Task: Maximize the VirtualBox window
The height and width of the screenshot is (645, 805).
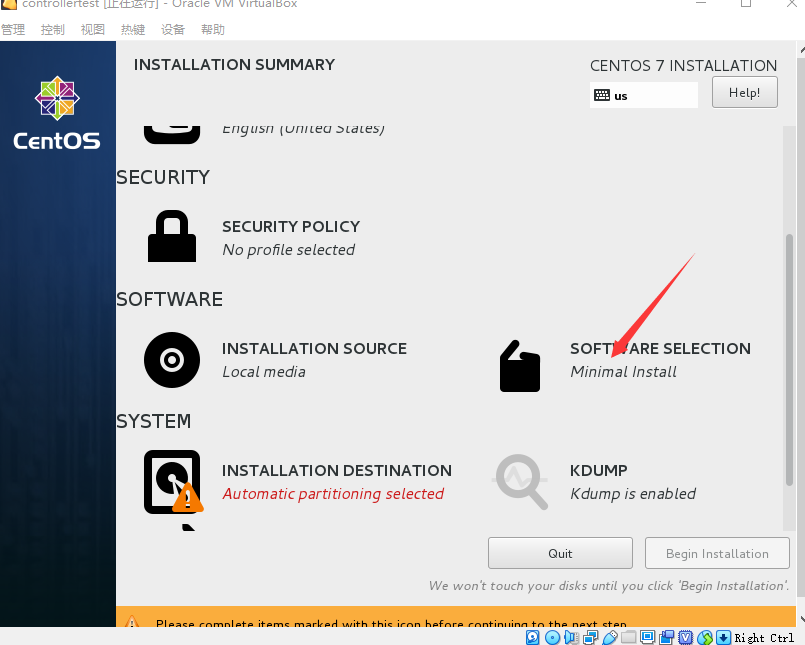Action: pos(746,4)
